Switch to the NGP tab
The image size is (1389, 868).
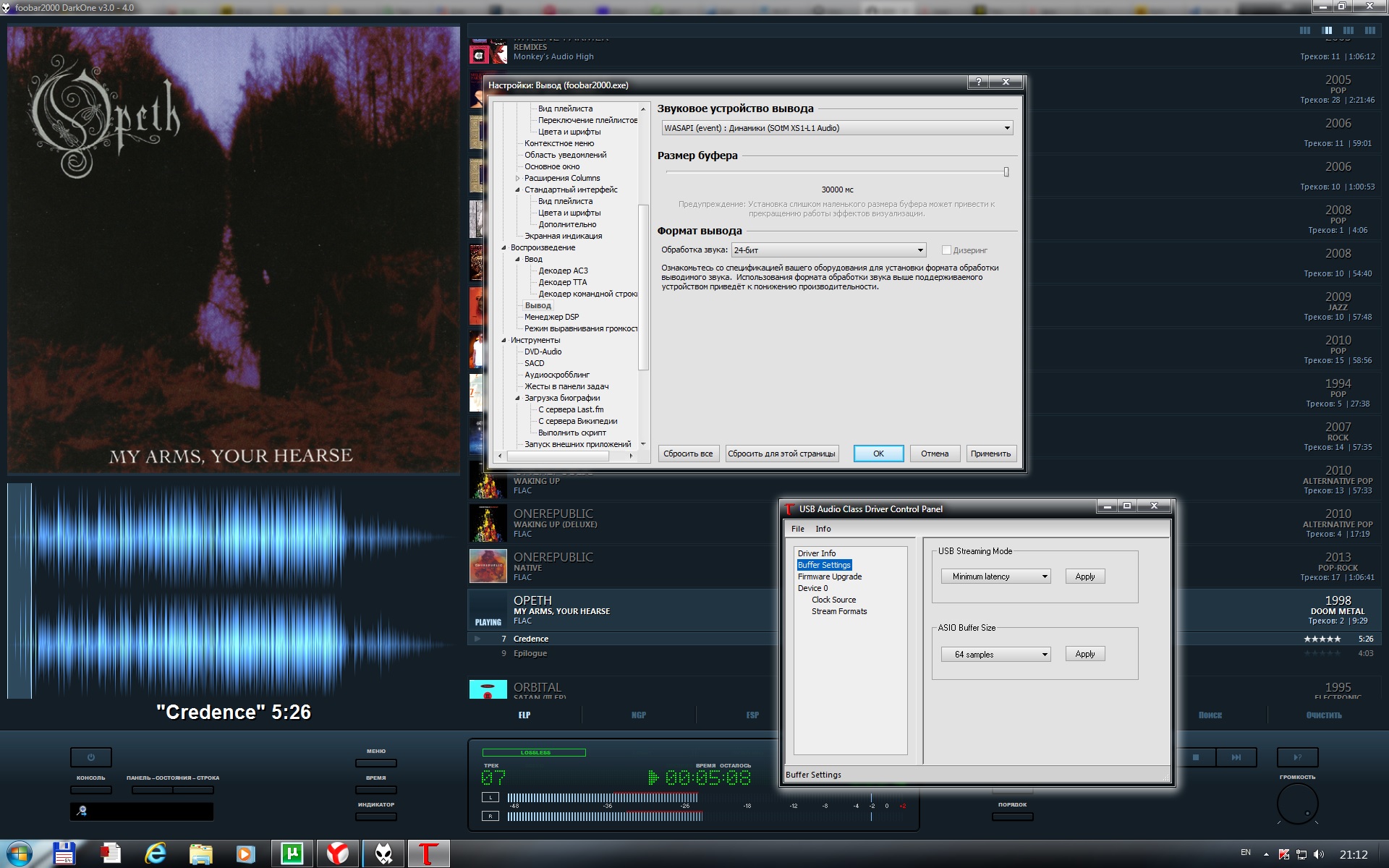point(639,715)
